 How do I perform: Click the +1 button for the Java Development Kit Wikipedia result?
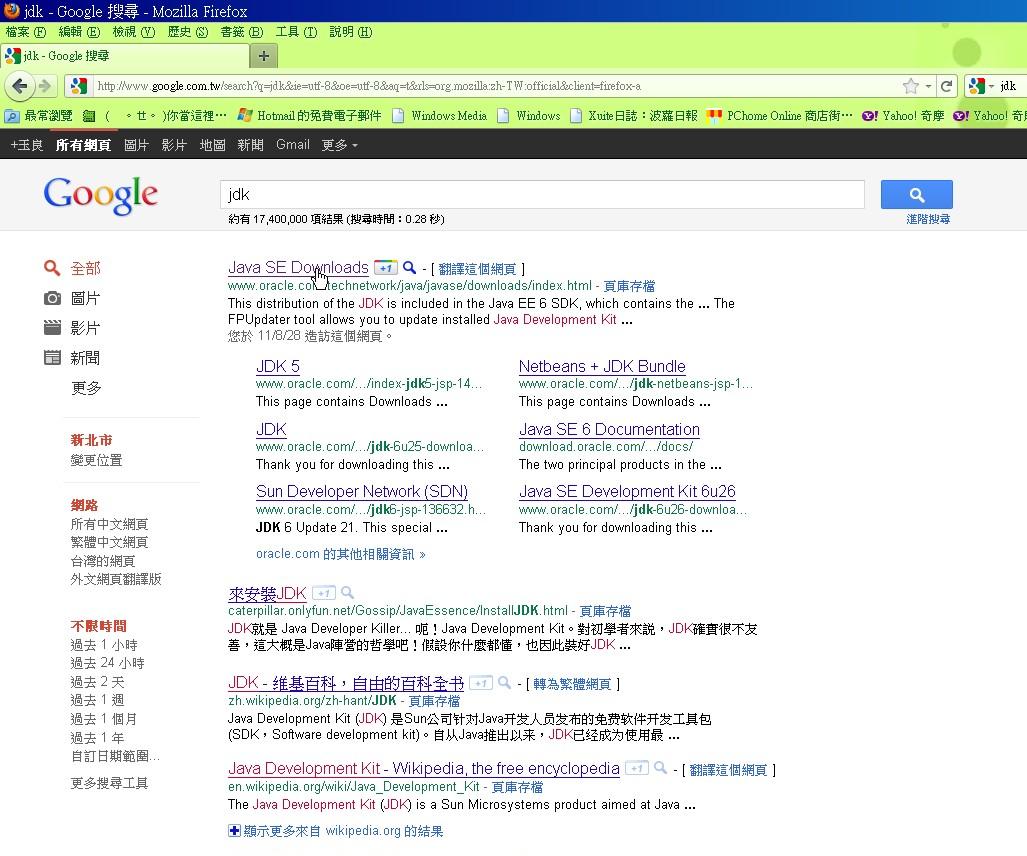pos(637,768)
